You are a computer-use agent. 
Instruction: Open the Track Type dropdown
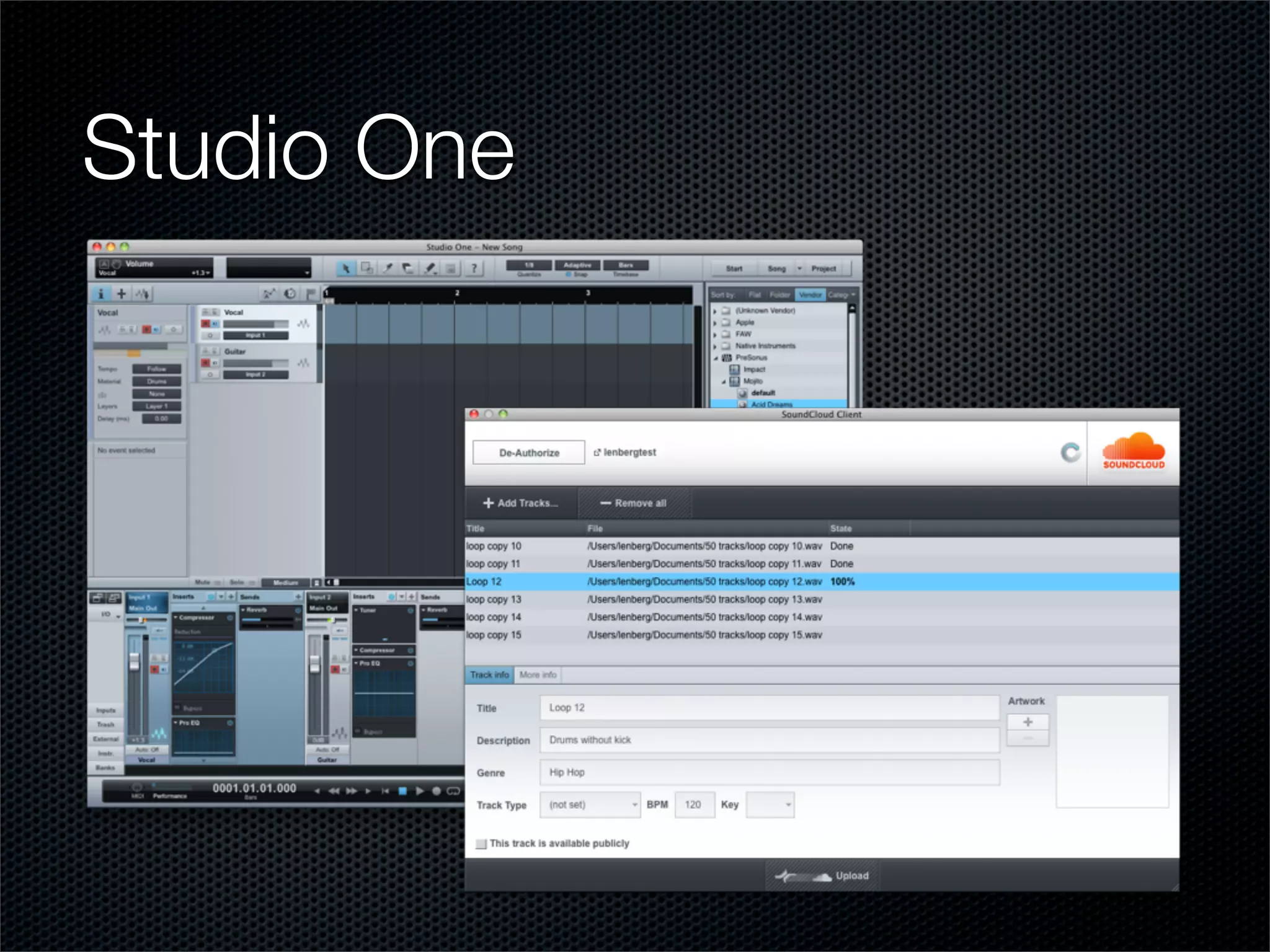589,805
